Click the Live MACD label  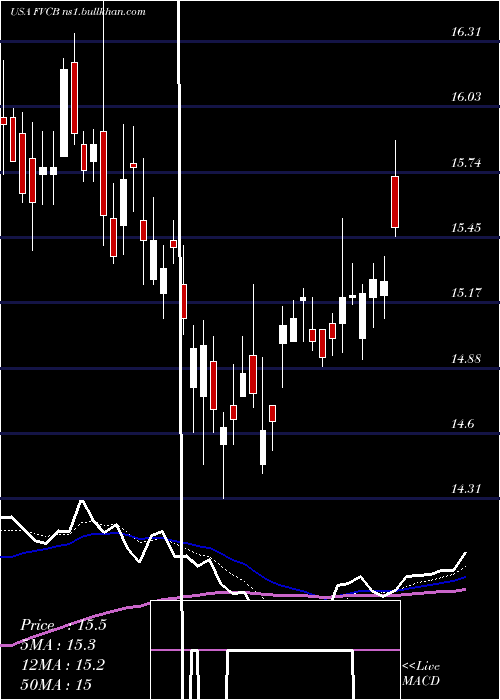(x=421, y=673)
